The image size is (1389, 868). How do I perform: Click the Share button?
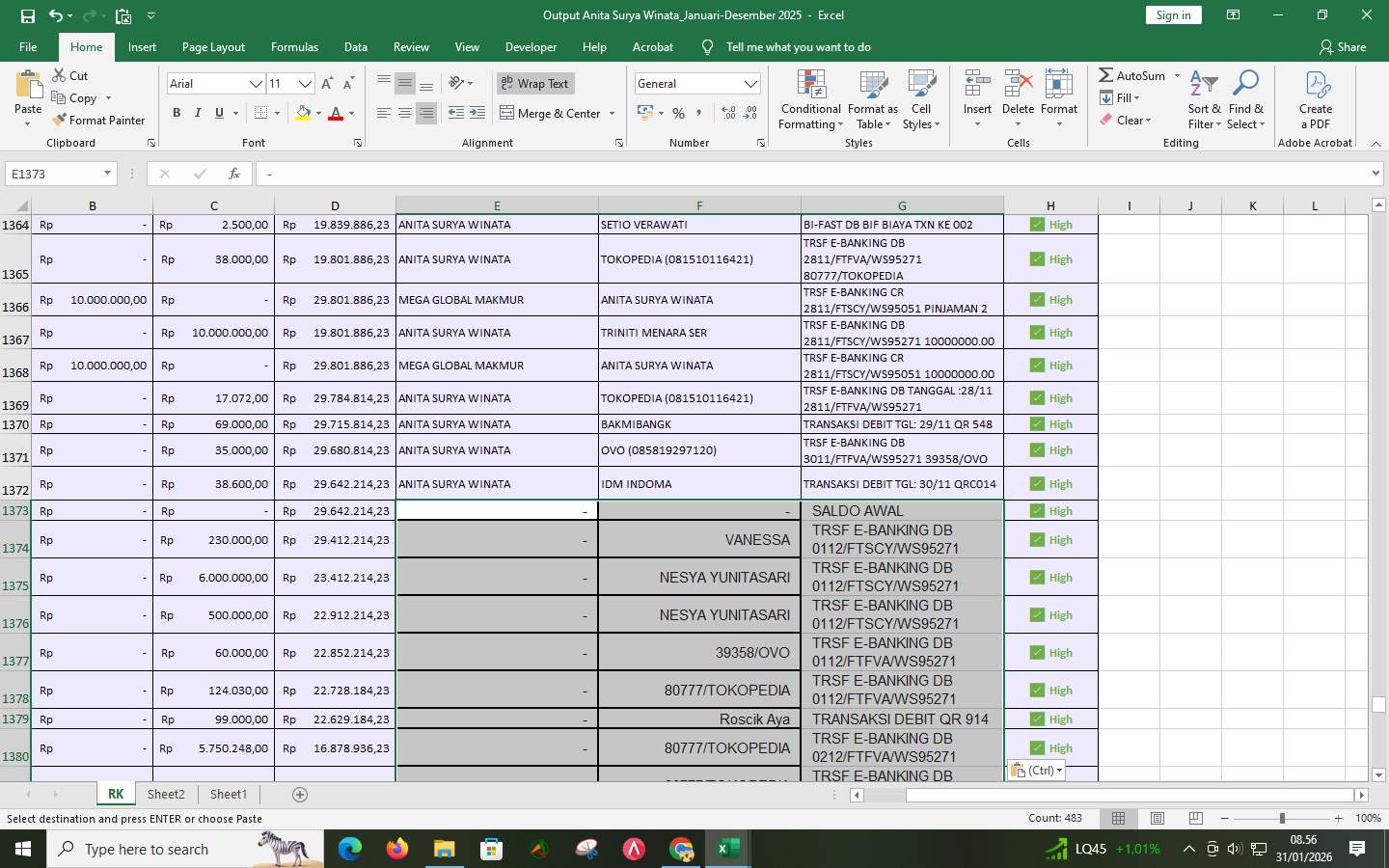click(x=1342, y=46)
